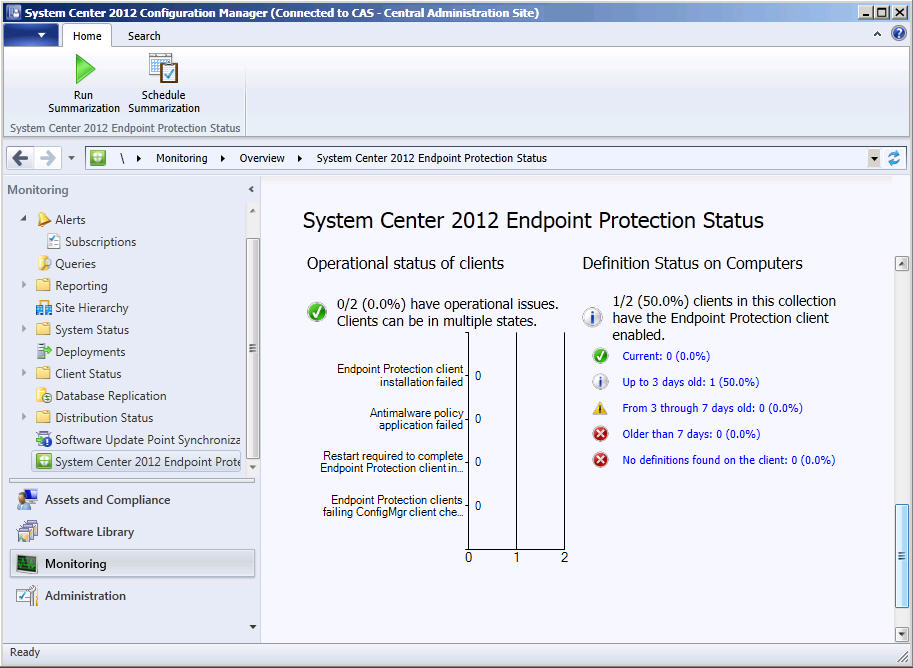Click the forward navigation arrow
Viewport: 913px width, 668px height.
pos(48,158)
